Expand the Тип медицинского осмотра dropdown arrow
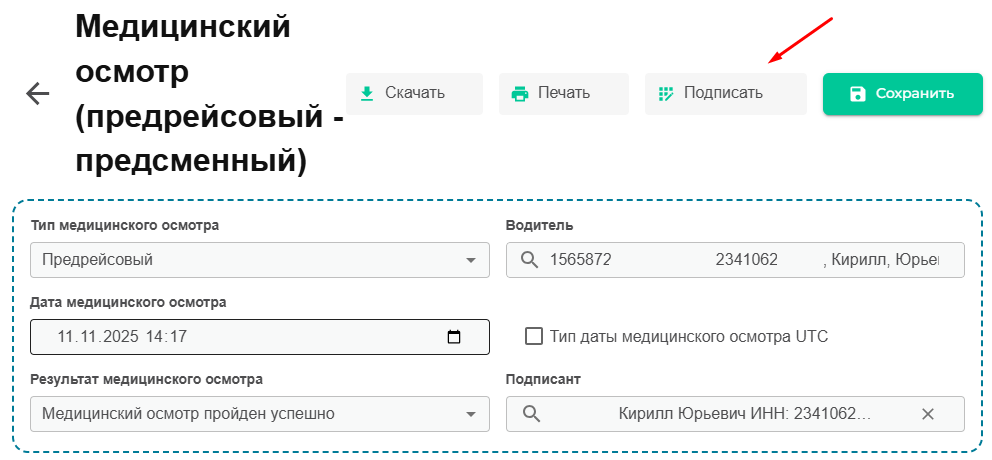The height and width of the screenshot is (460, 992). pyautogui.click(x=471, y=261)
